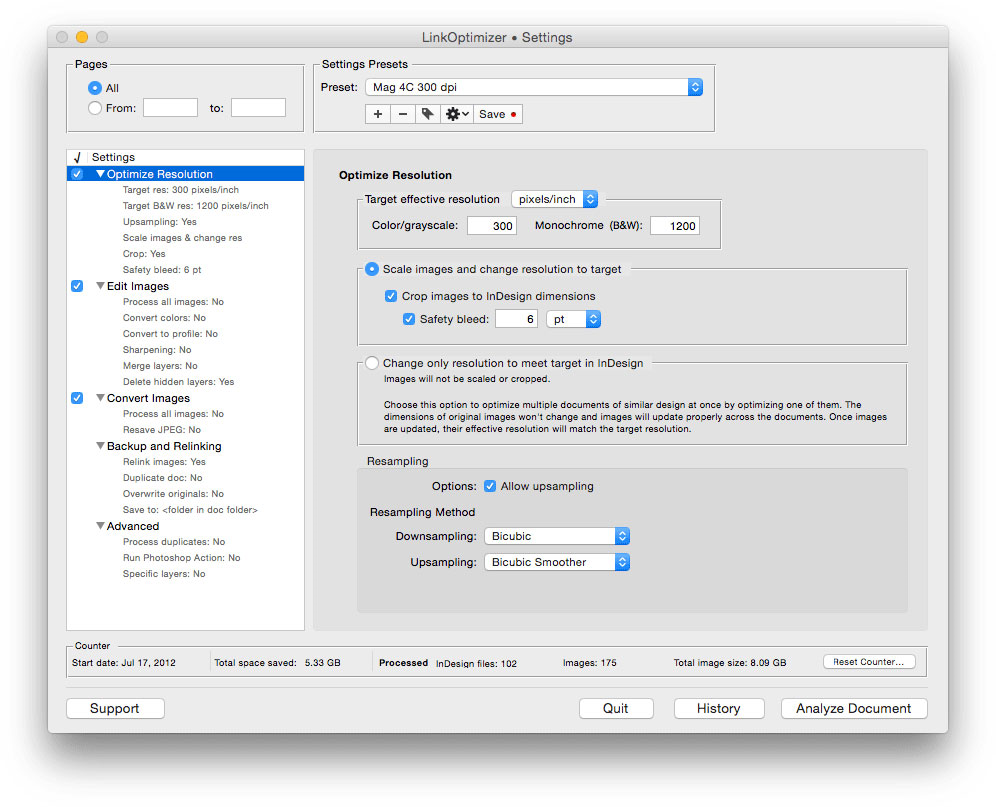Collapse the Edit Images tree section
Screen dimensions: 996x807
tap(100, 286)
